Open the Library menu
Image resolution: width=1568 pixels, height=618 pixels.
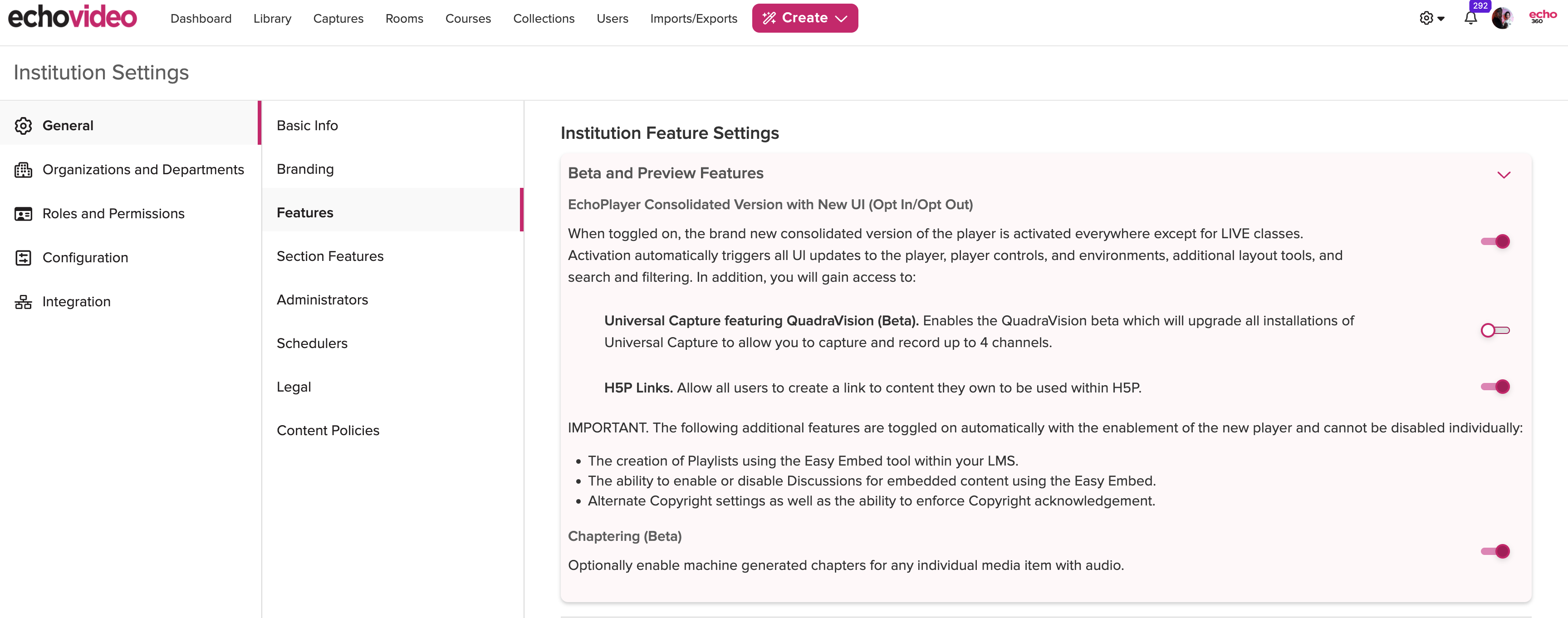272,18
